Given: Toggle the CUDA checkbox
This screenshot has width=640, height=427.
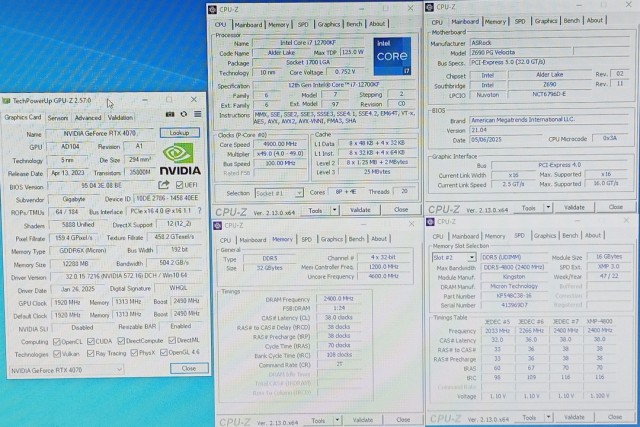Looking at the screenshot, I should click(91, 341).
